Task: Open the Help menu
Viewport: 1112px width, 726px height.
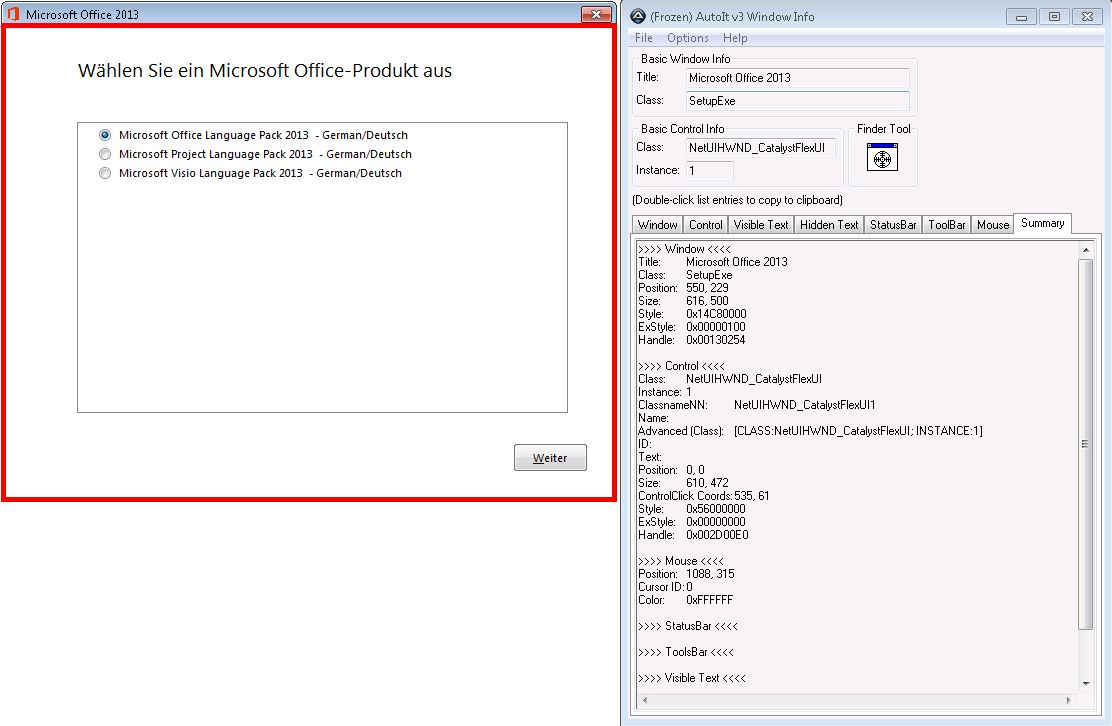Action: click(735, 38)
